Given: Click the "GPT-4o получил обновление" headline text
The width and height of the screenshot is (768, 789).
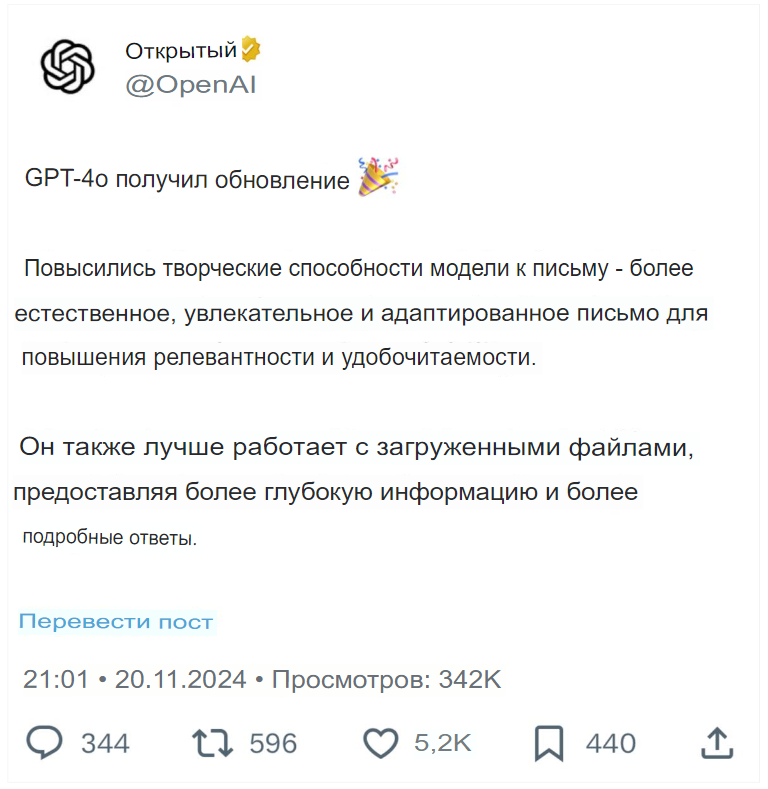Looking at the screenshot, I should coord(188,180).
